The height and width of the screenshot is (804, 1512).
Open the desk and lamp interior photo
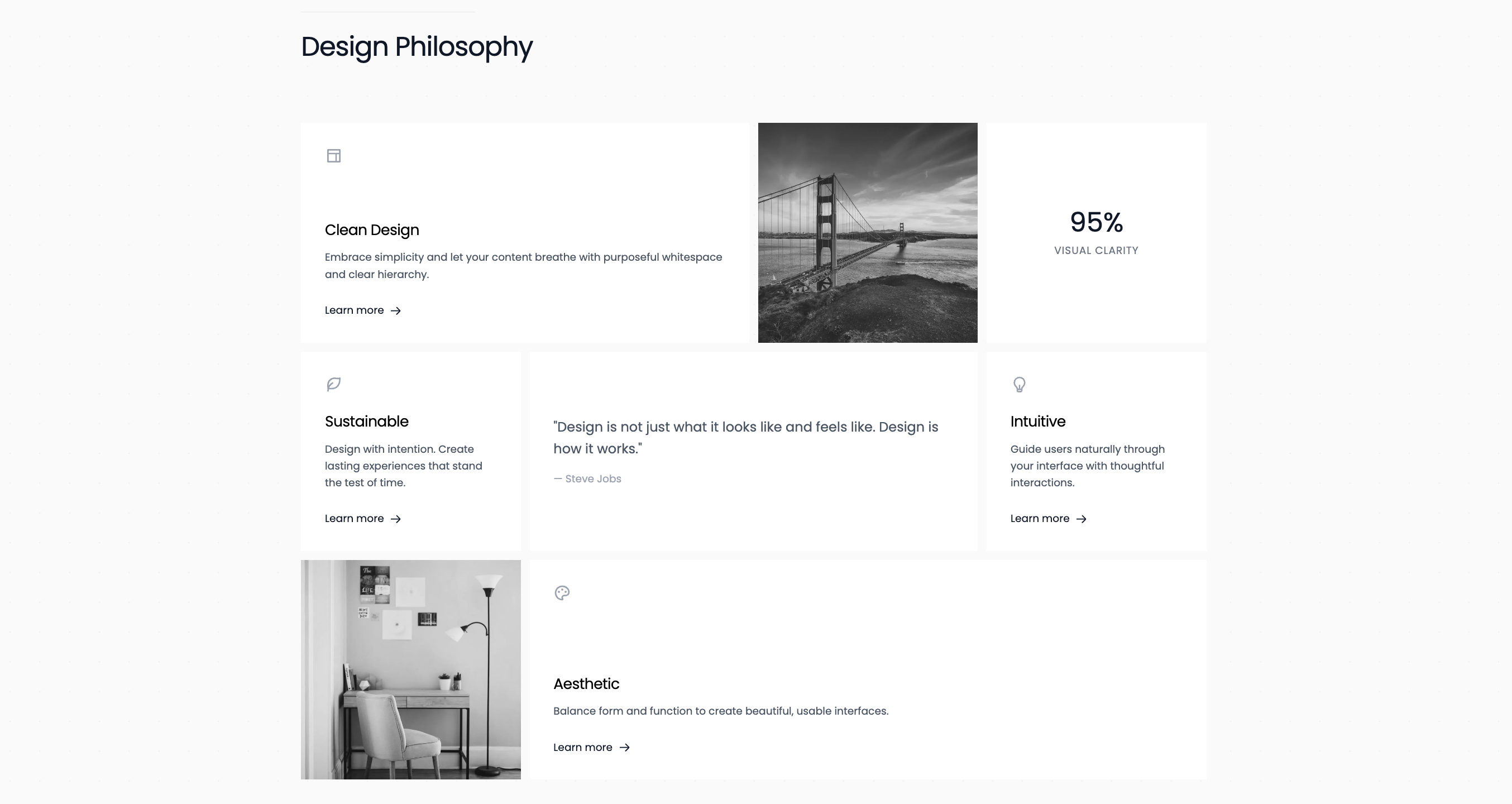pos(410,669)
